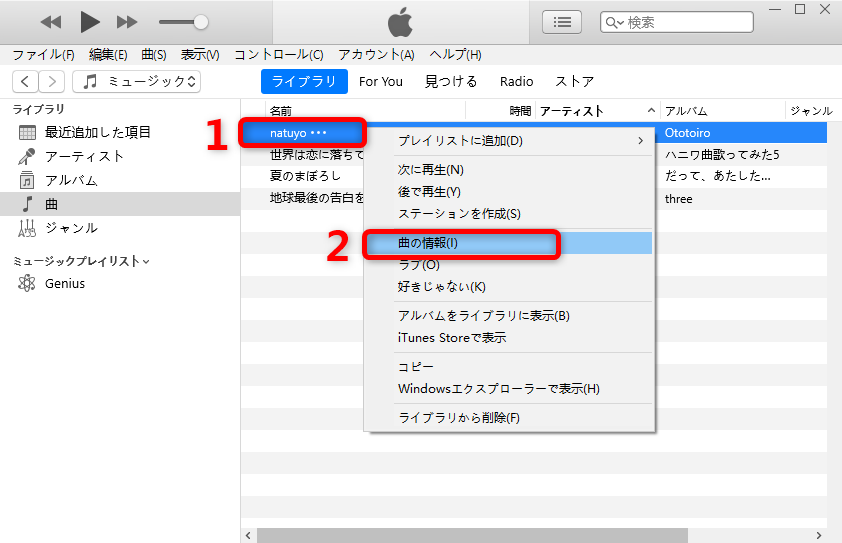Go forward with the right arrow button
This screenshot has width=842, height=543.
tap(52, 82)
